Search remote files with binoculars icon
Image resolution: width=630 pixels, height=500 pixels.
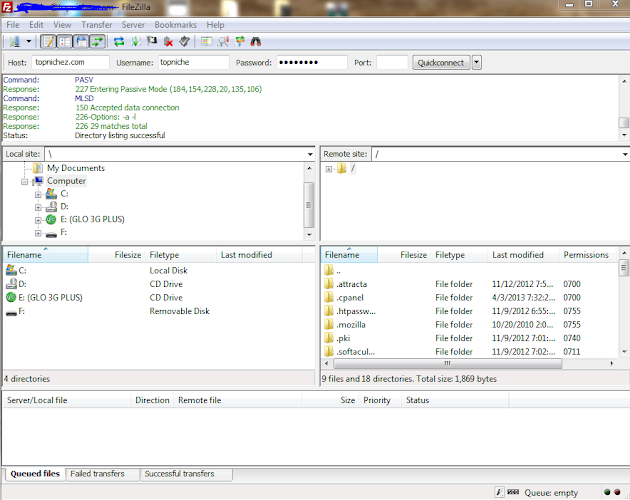[x=256, y=41]
